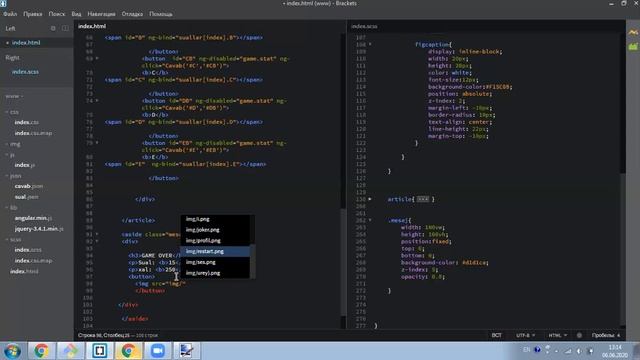Open index.css.map under scss folder
Image resolution: width=640 pixels, height=360 pixels.
(33, 260)
